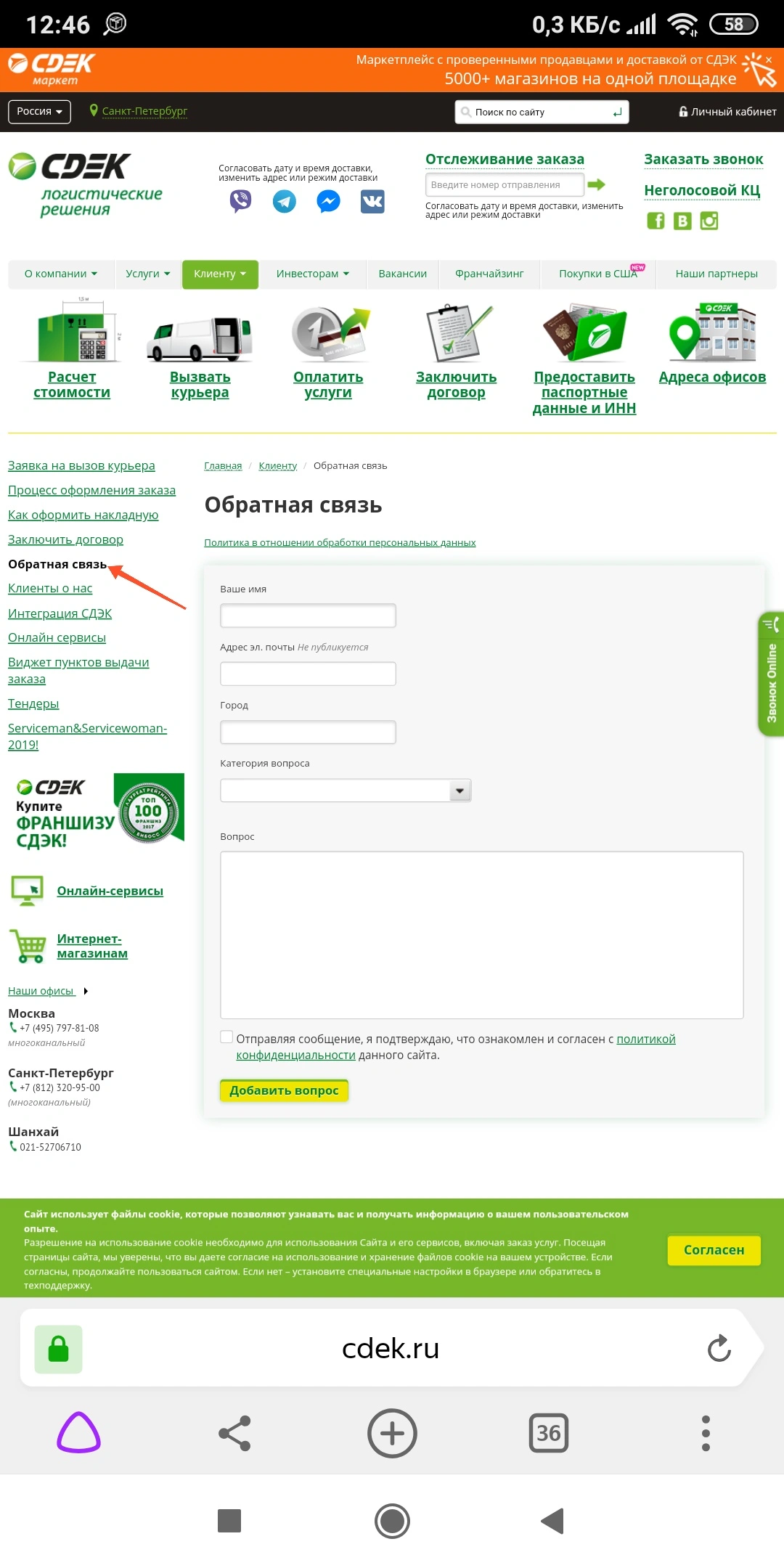Expand the Инвесторам menu

[313, 274]
